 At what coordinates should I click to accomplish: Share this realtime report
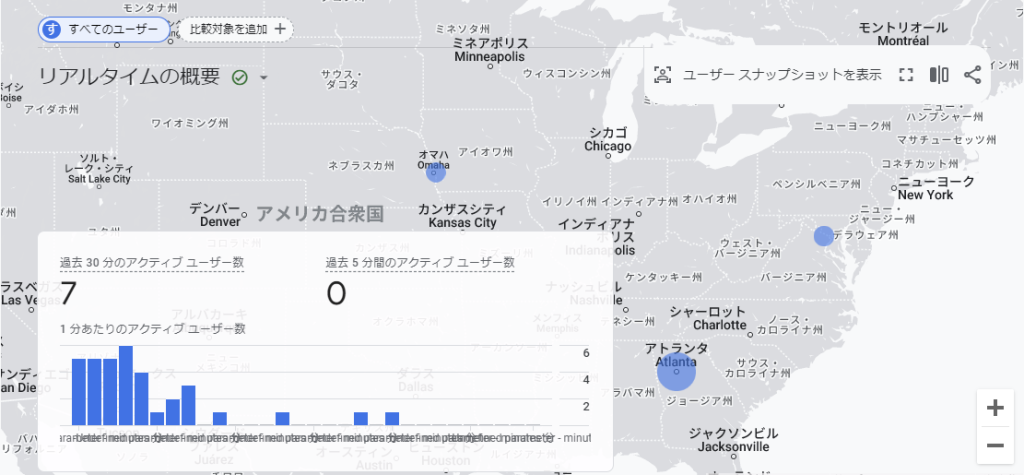tap(972, 75)
